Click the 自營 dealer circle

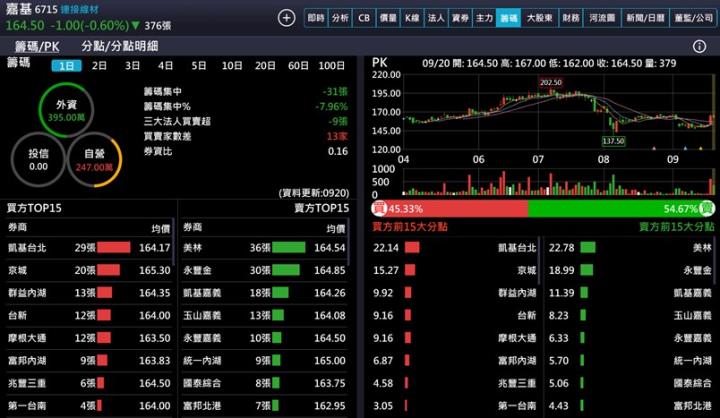pos(94,159)
